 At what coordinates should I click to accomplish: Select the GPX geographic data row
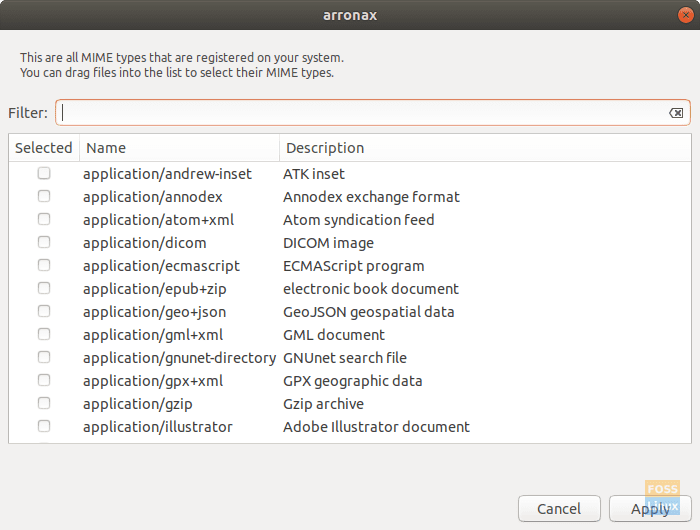tap(352, 381)
